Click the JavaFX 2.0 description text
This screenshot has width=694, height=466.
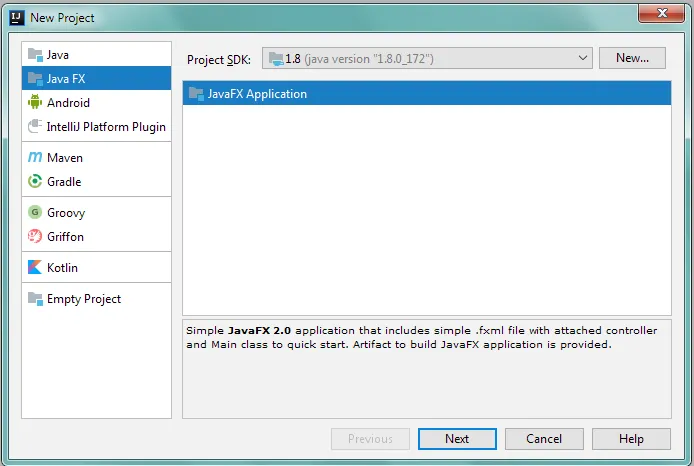click(259, 330)
